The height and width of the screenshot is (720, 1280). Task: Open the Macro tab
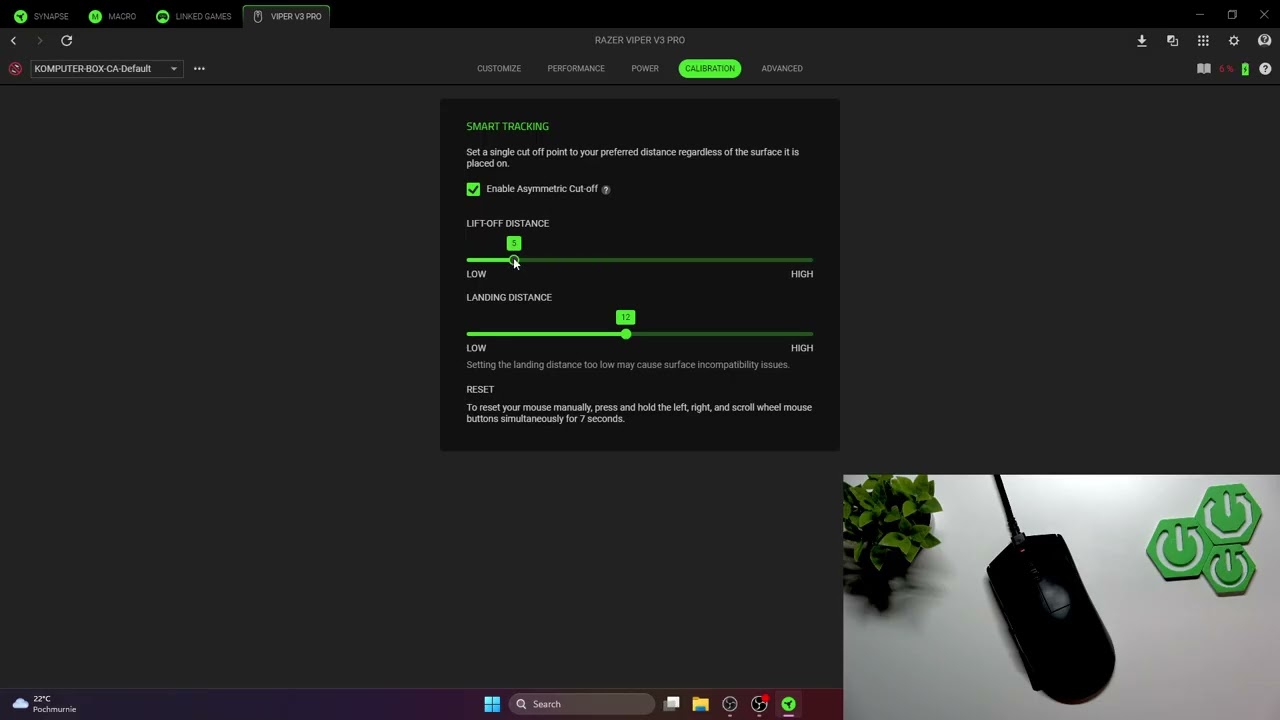pyautogui.click(x=112, y=16)
